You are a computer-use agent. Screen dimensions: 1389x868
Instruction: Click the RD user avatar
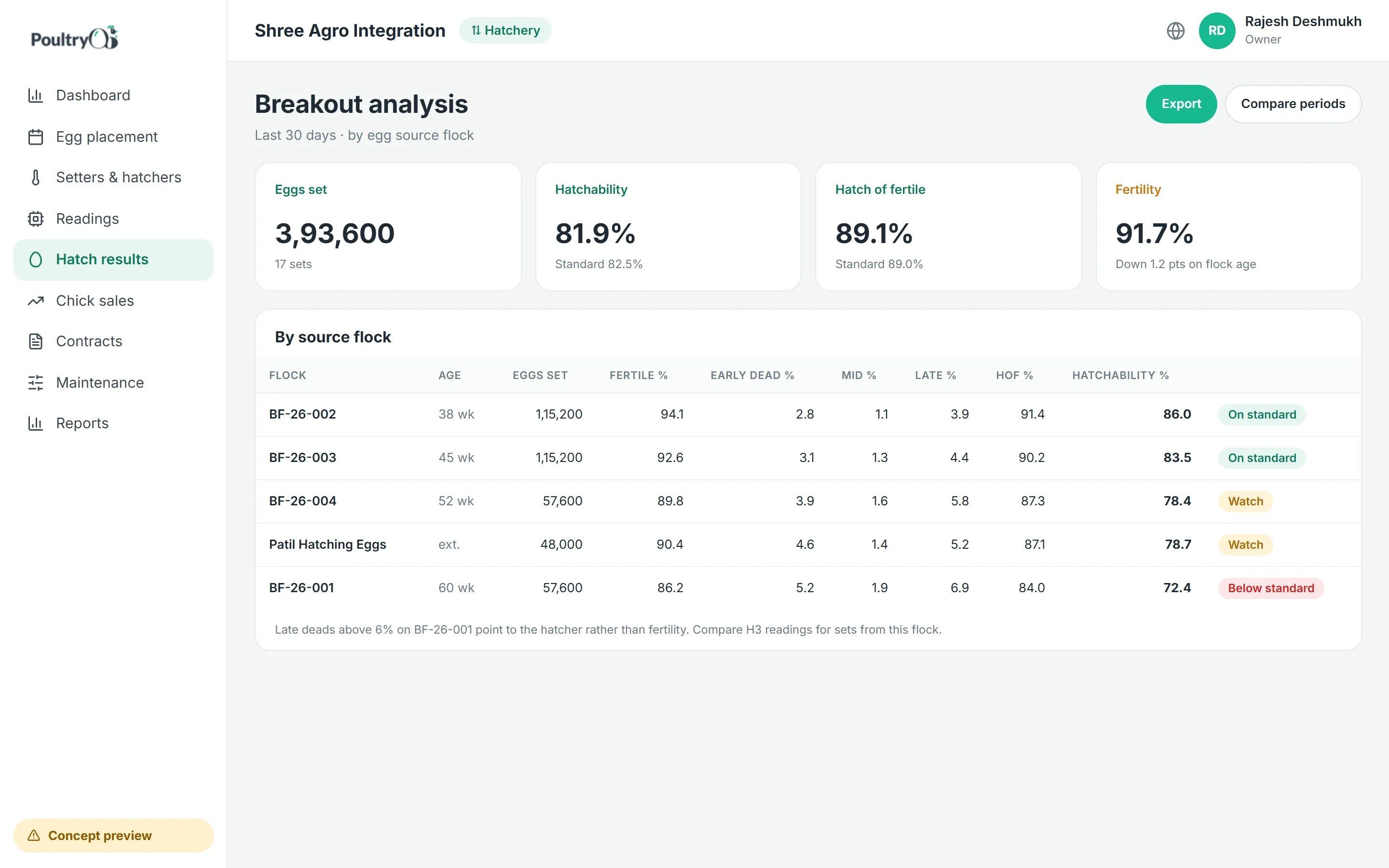[1217, 30]
